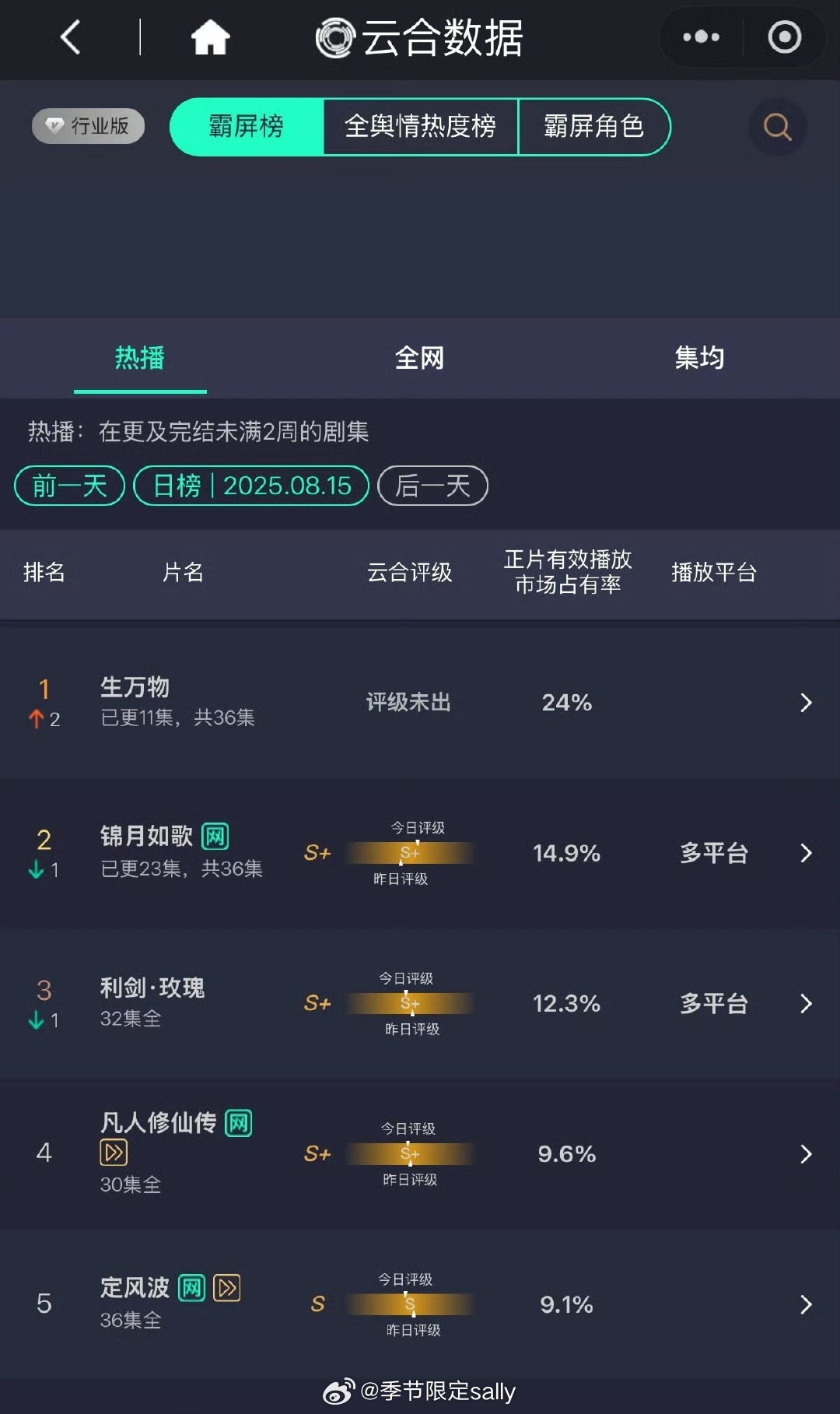Expand 生万物 row with chevron
This screenshot has height=1414, width=840.
pyautogui.click(x=806, y=703)
